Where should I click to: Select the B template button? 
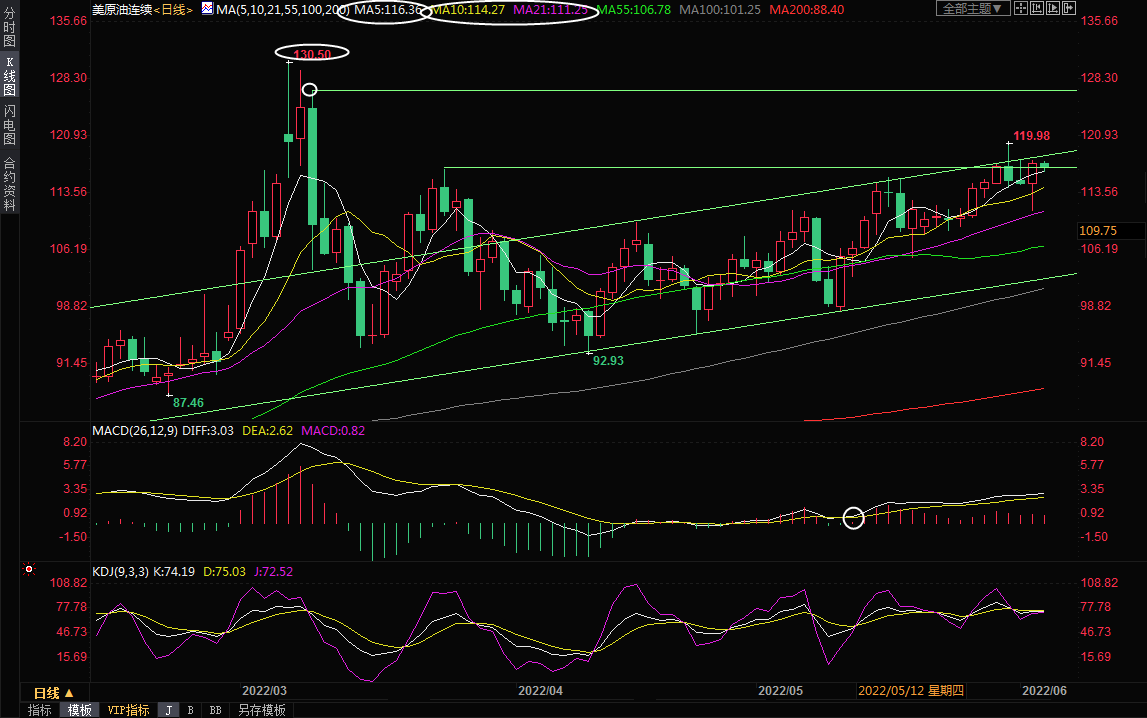tap(190, 710)
